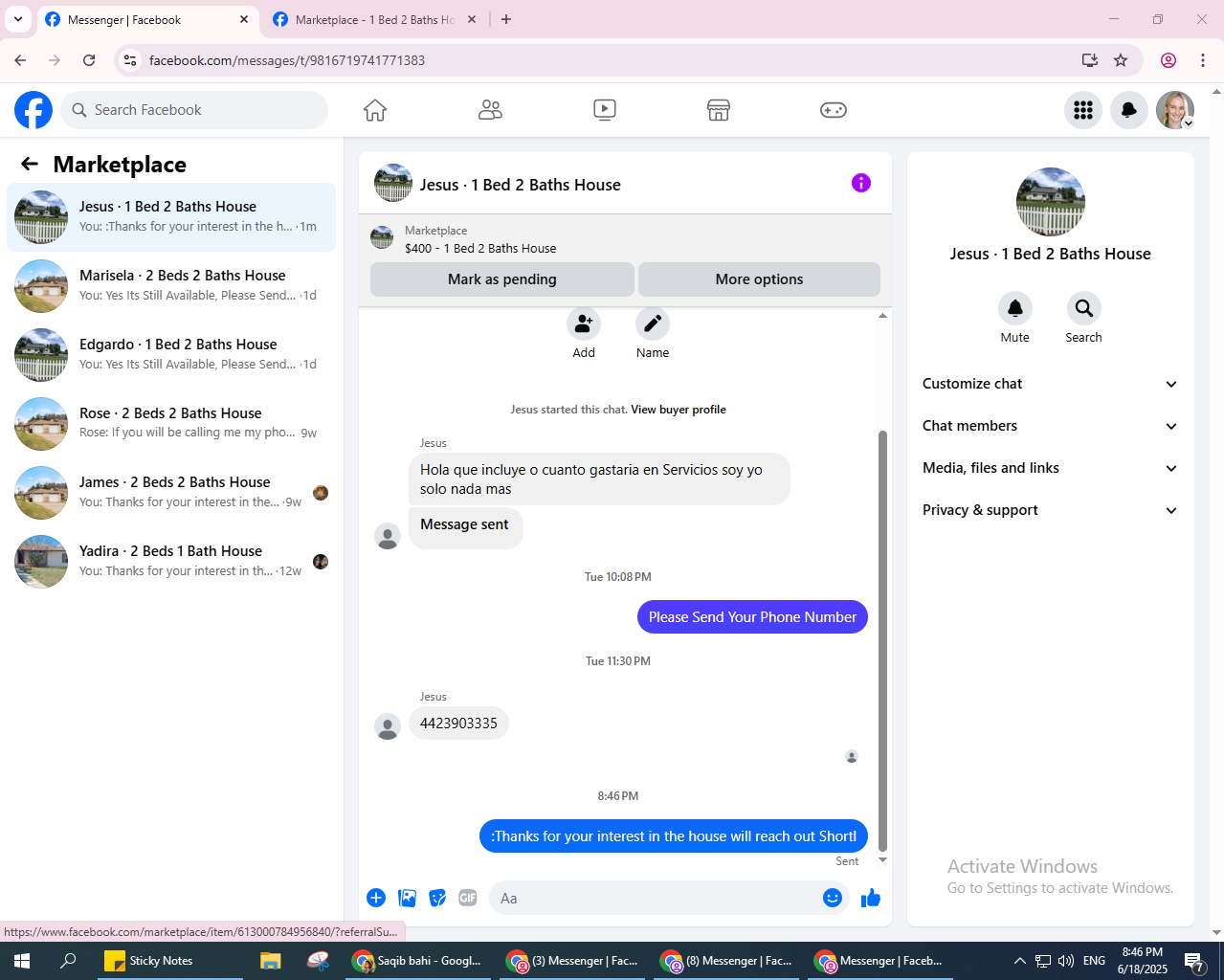This screenshot has height=980, width=1224.
Task: Open taskbar search icon
Action: pos(68,961)
